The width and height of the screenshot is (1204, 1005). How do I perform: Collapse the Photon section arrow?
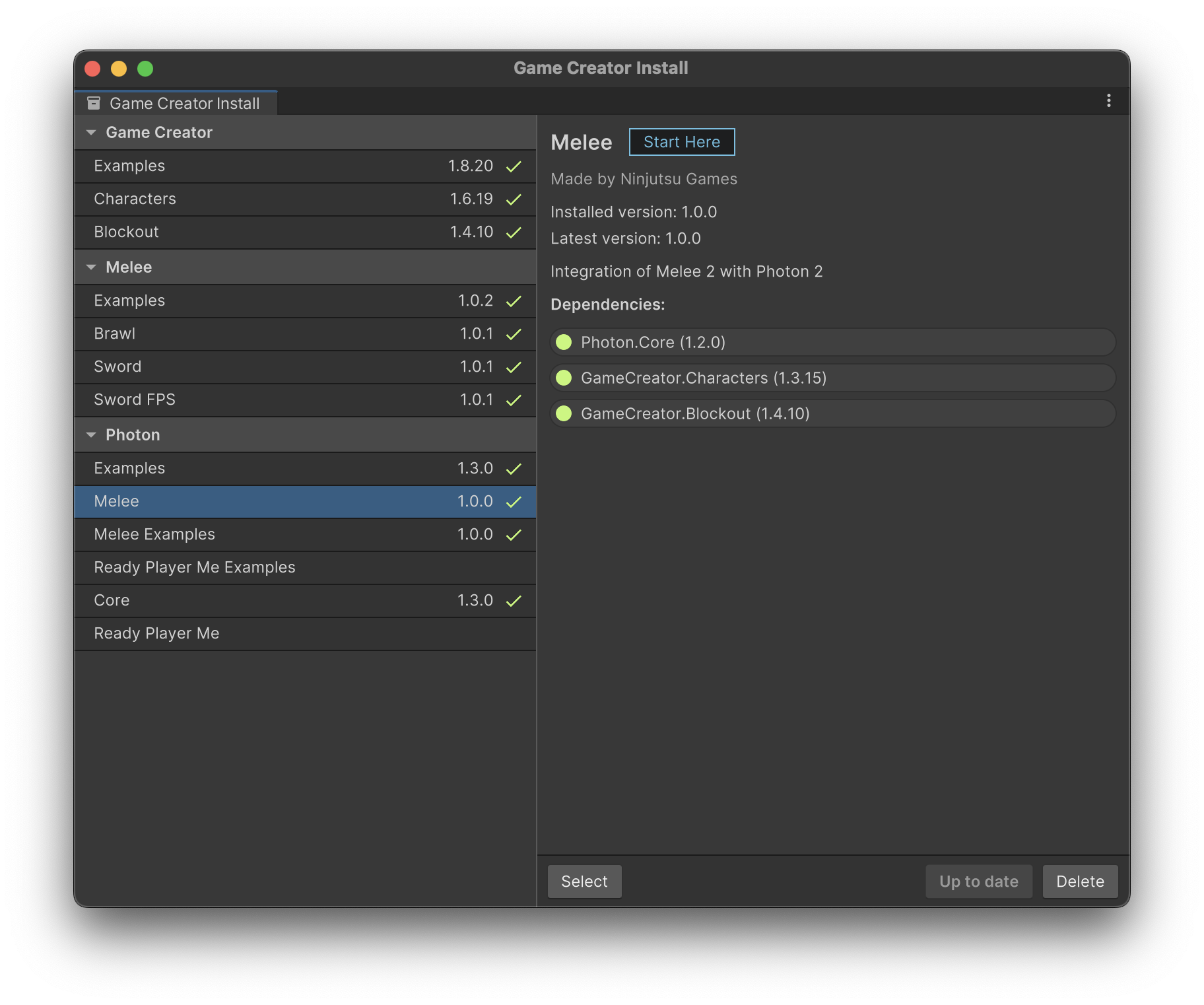(x=91, y=435)
